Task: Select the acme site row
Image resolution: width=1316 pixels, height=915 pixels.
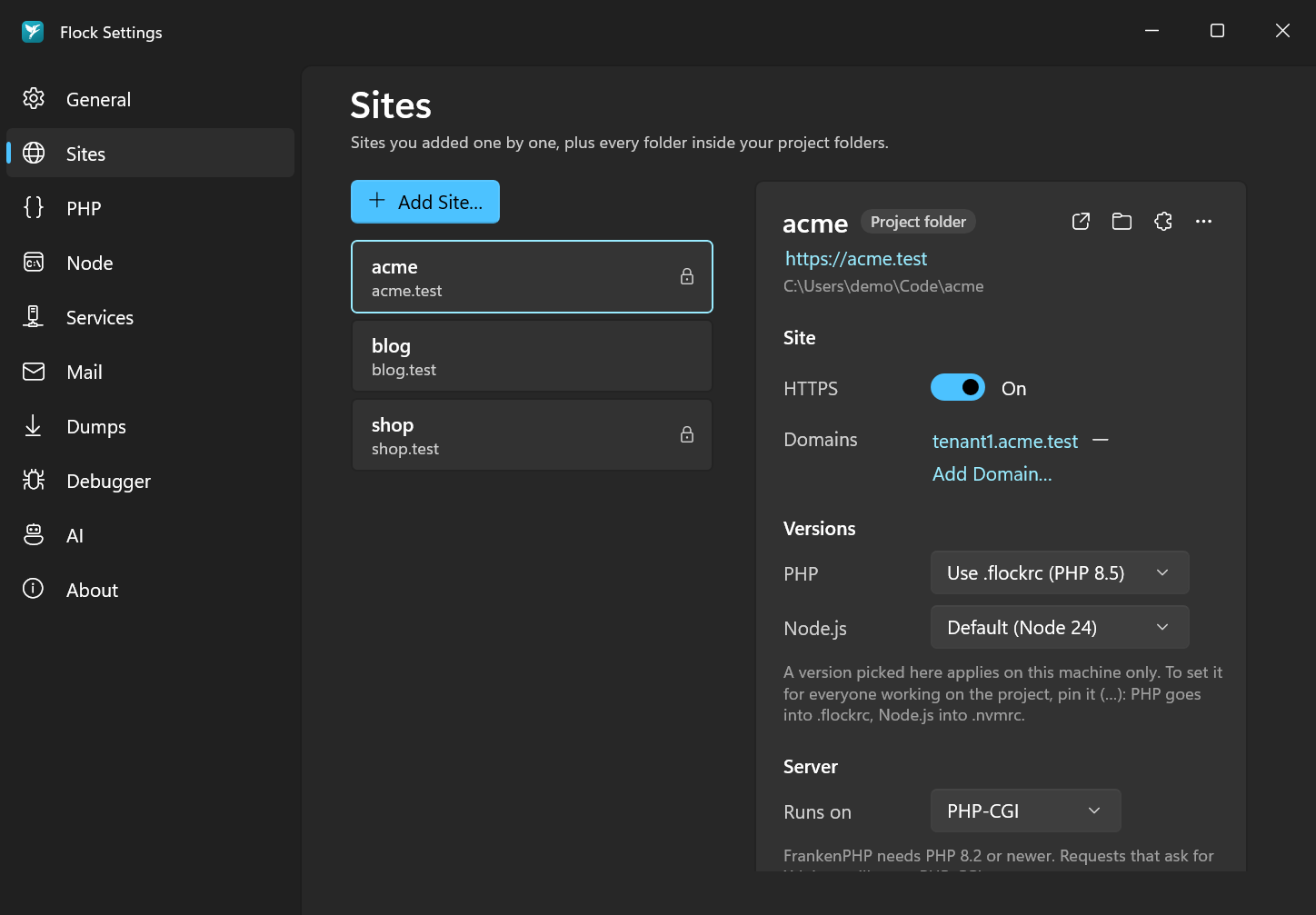Action: (x=532, y=276)
